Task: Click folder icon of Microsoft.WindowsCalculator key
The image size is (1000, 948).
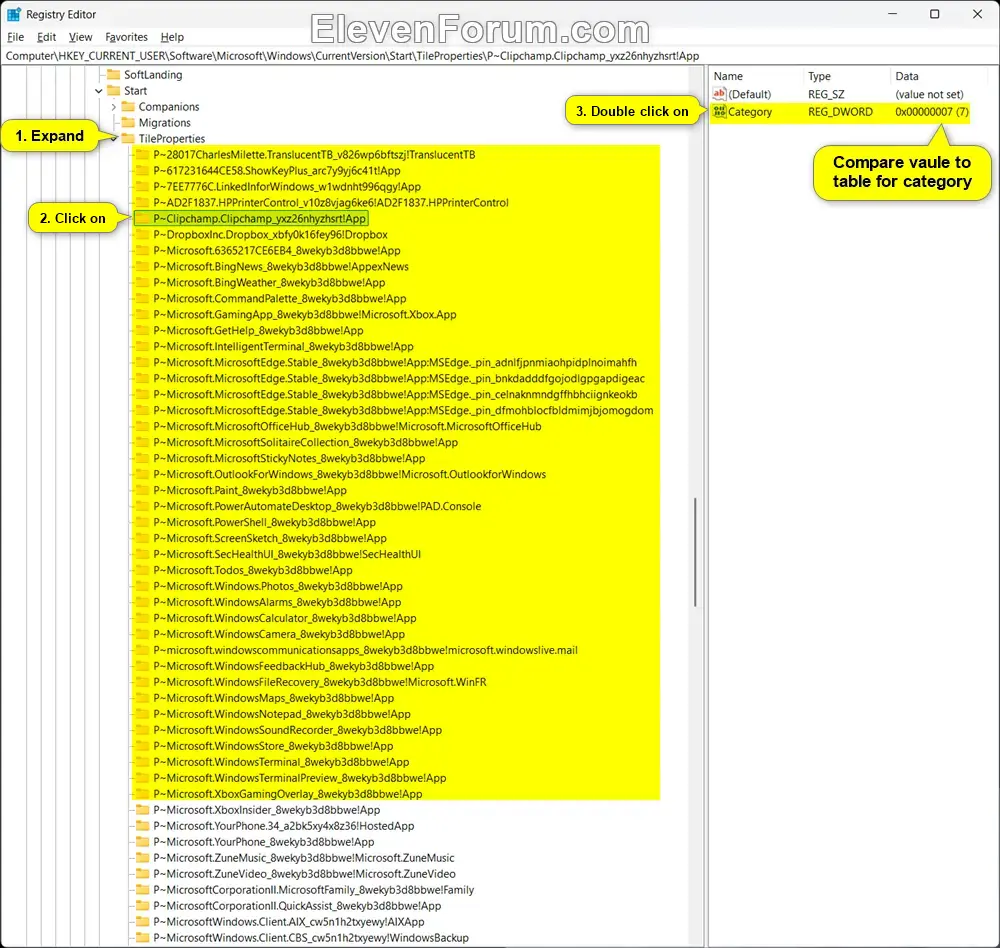Action: click(143, 618)
